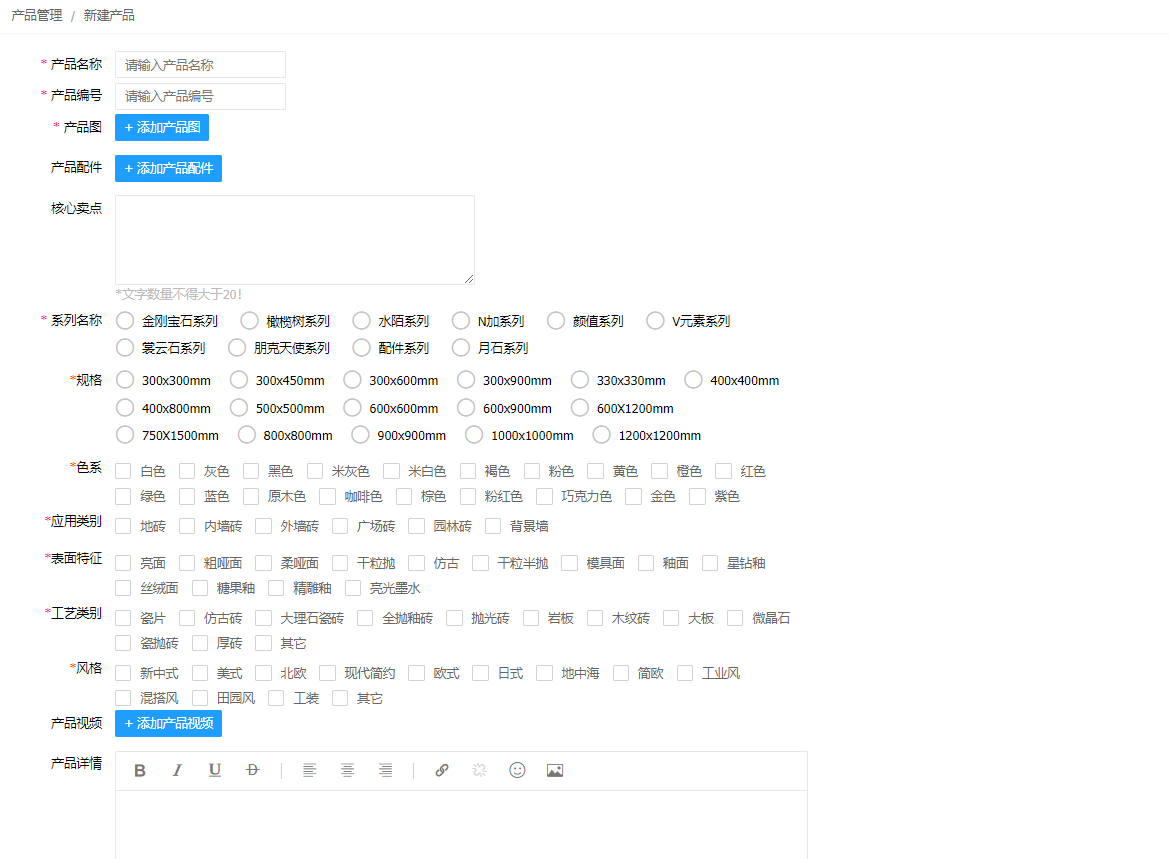Check the 亮光墨水 surface feature checkbox
1169x859 pixels.
tap(352, 588)
